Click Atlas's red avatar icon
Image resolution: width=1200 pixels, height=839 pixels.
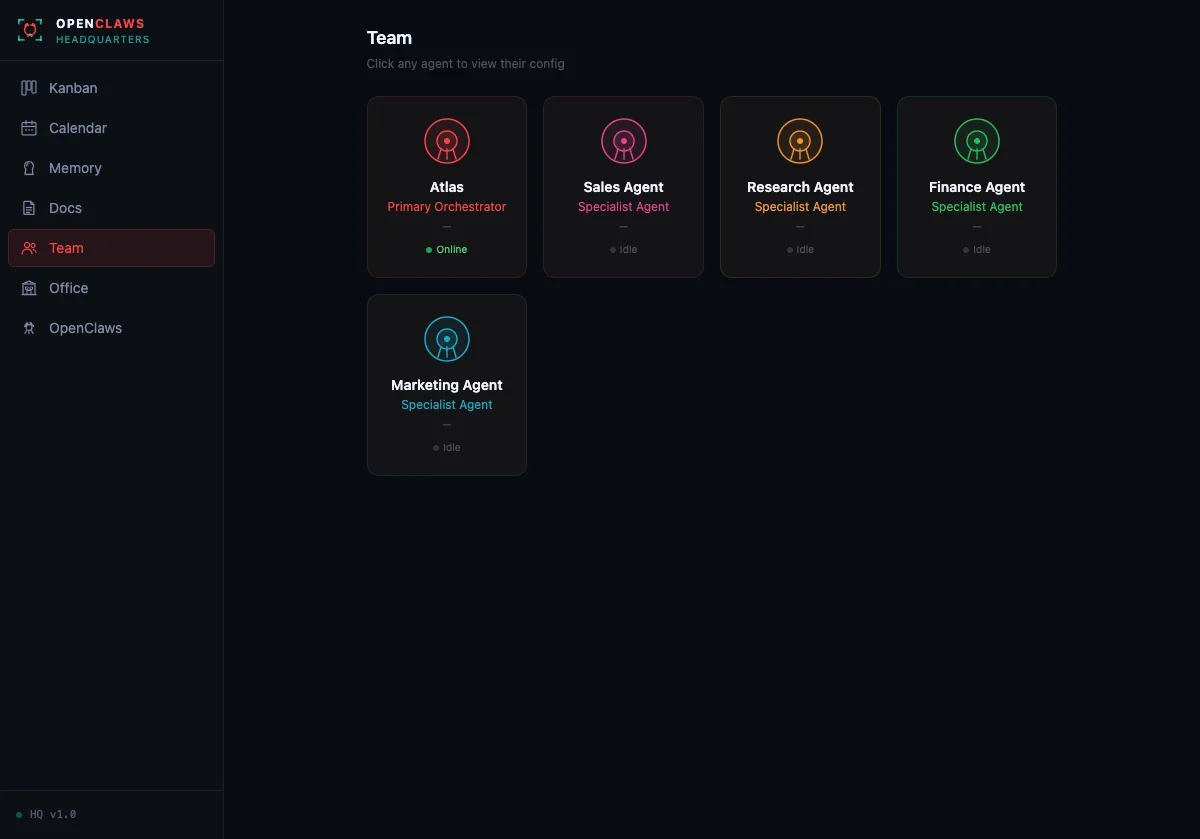[447, 141]
